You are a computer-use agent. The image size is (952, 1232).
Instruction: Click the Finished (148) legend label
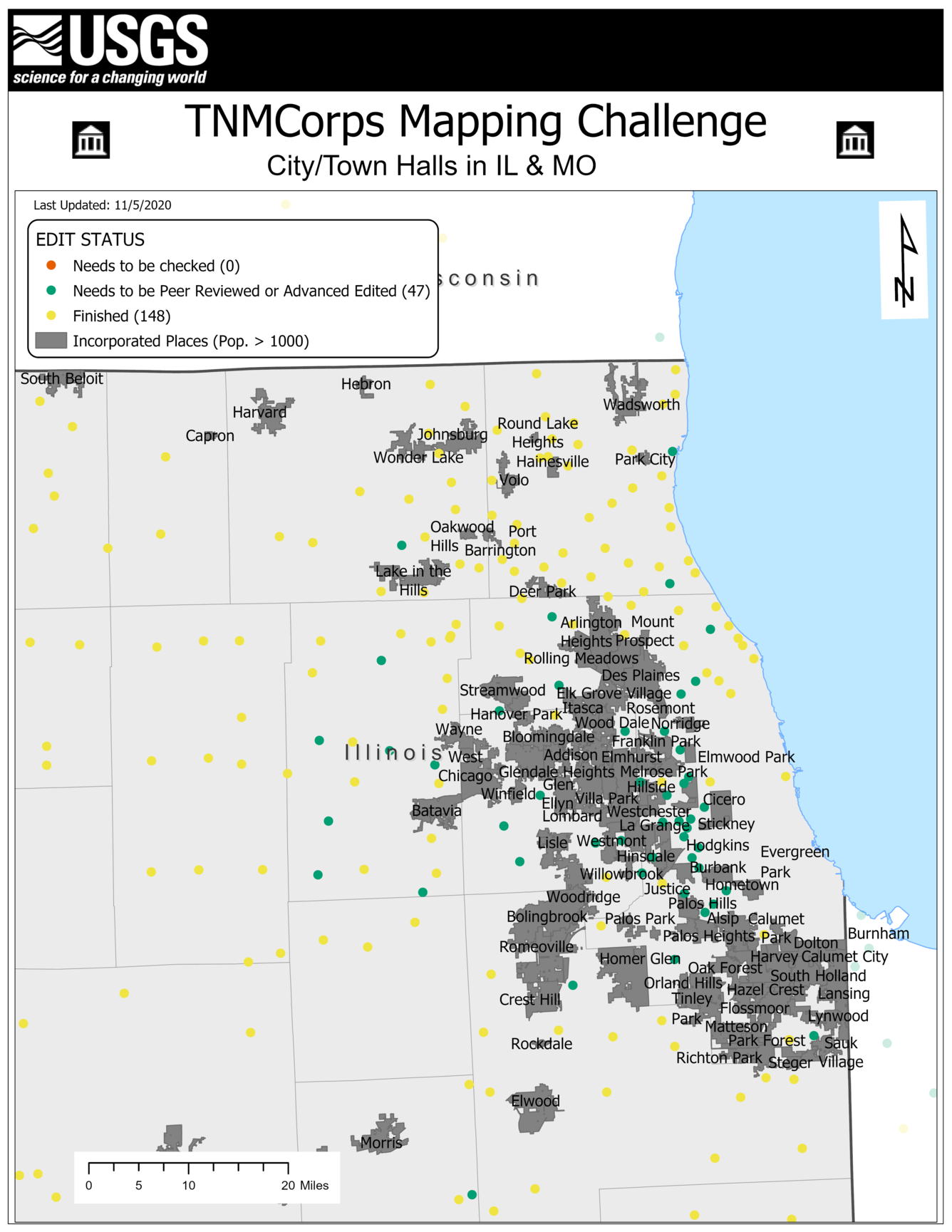coord(122,316)
